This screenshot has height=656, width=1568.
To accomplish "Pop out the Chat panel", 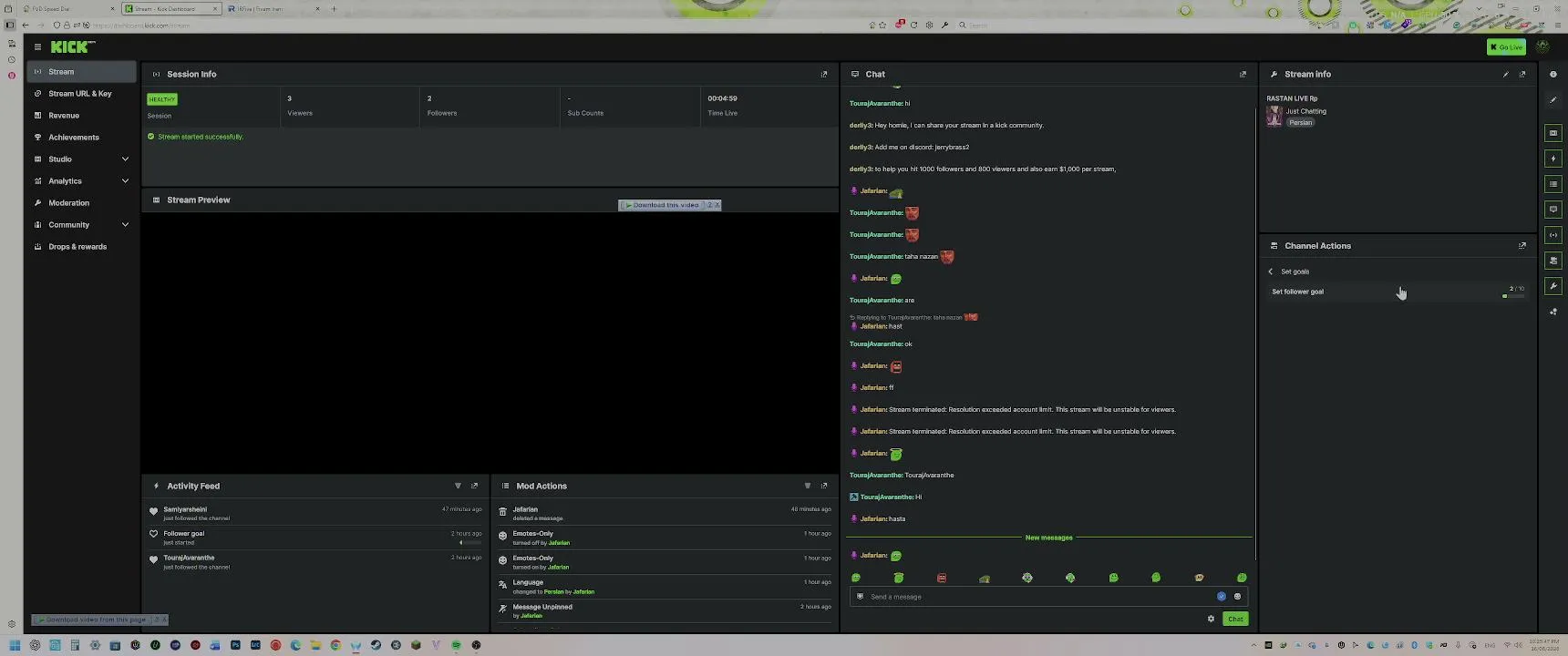I will click(1243, 75).
